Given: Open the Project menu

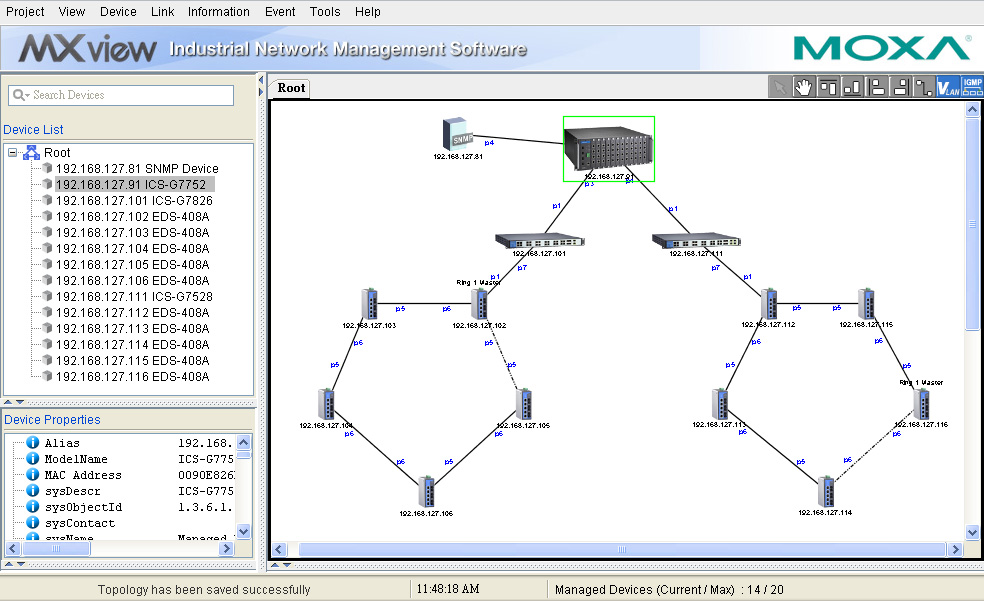Looking at the screenshot, I should click(x=25, y=12).
